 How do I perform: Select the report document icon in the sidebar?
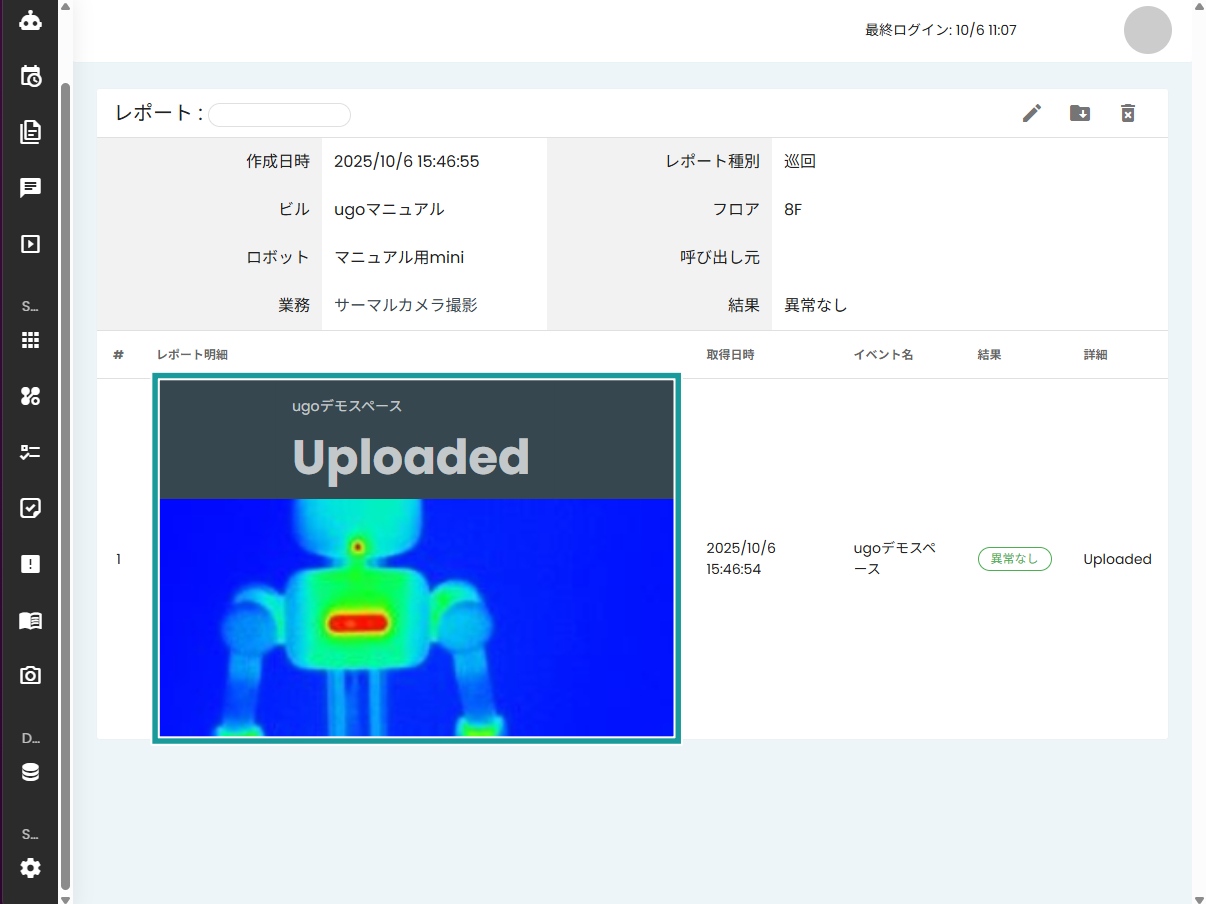(29, 131)
